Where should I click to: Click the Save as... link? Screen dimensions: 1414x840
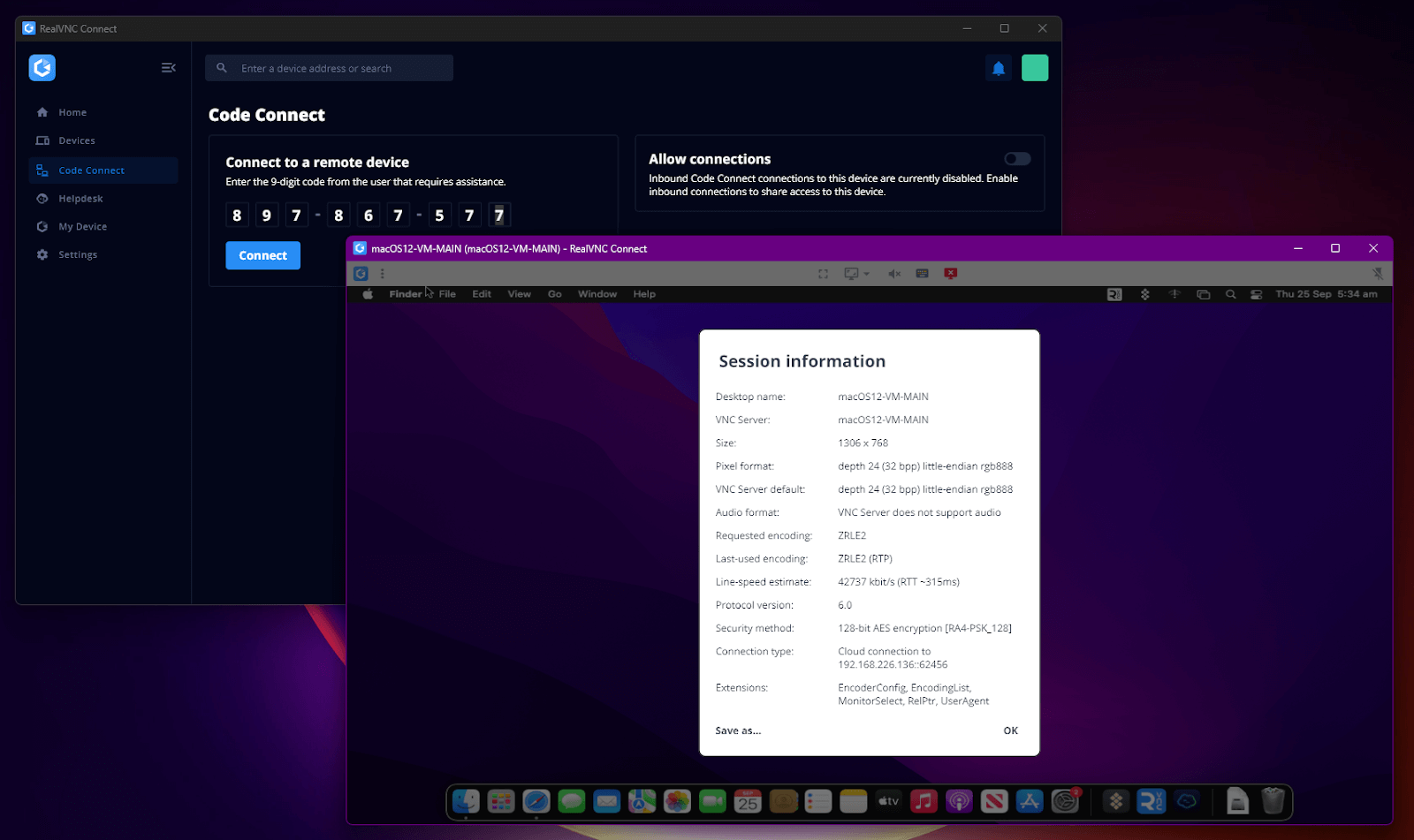(738, 730)
